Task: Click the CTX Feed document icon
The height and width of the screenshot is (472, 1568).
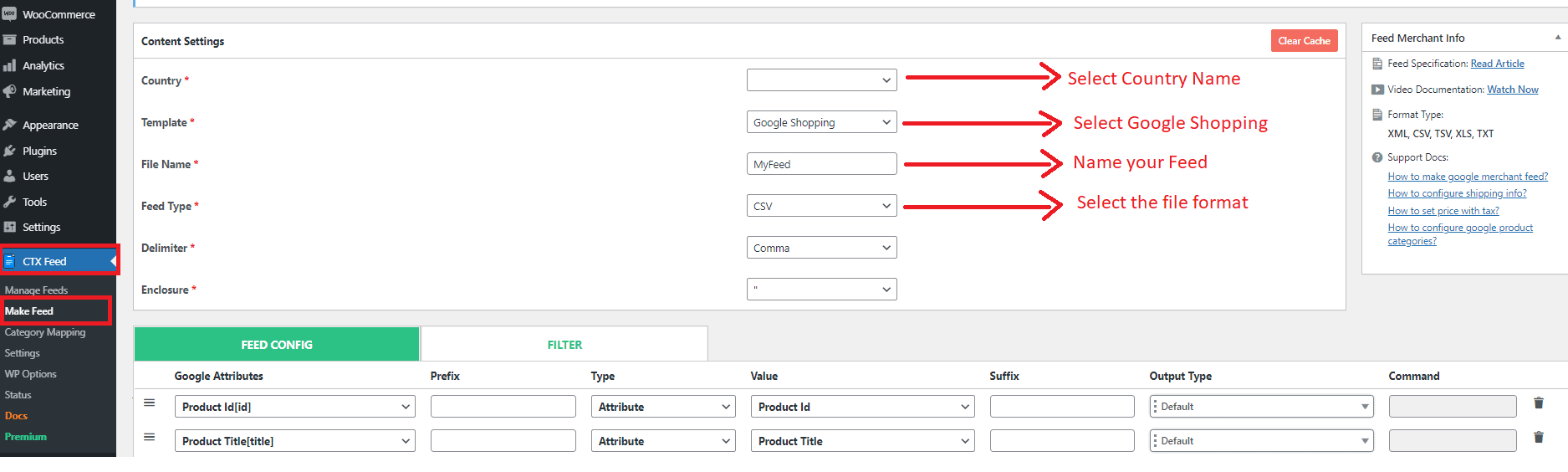Action: 9,261
